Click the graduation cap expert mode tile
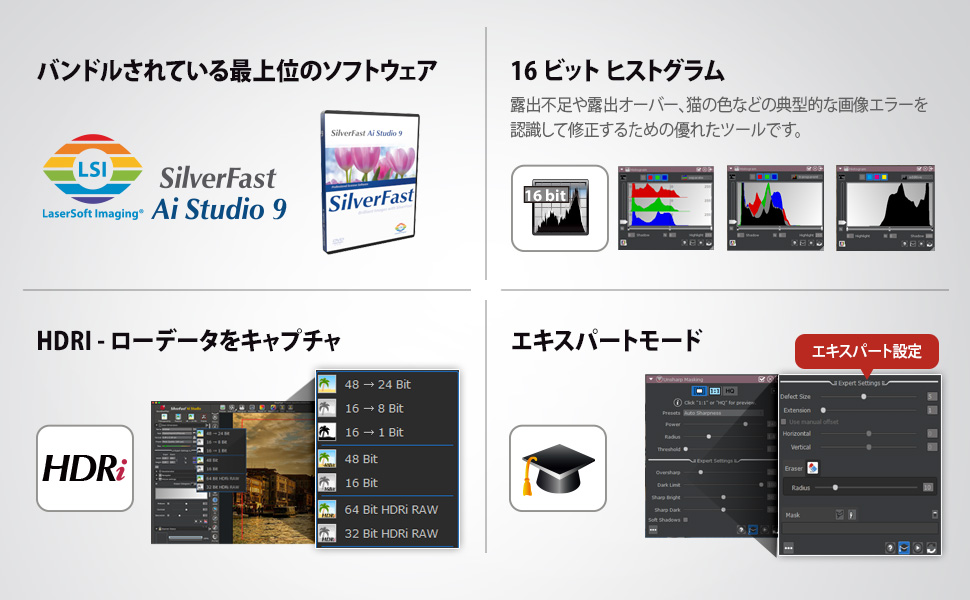Screen dimensions: 970x600 558,468
